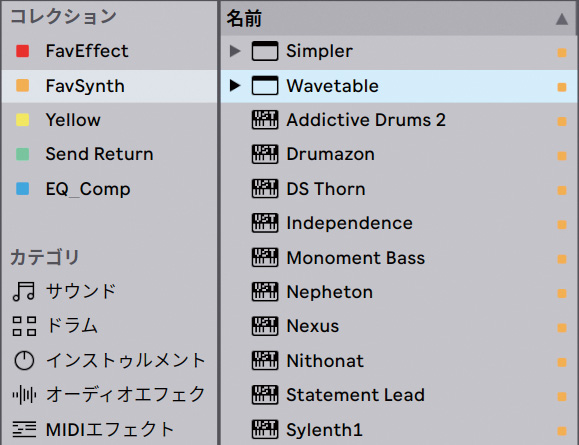This screenshot has width=579, height=445.
Task: Select the Nepheton plugin name
Action: coord(330,292)
